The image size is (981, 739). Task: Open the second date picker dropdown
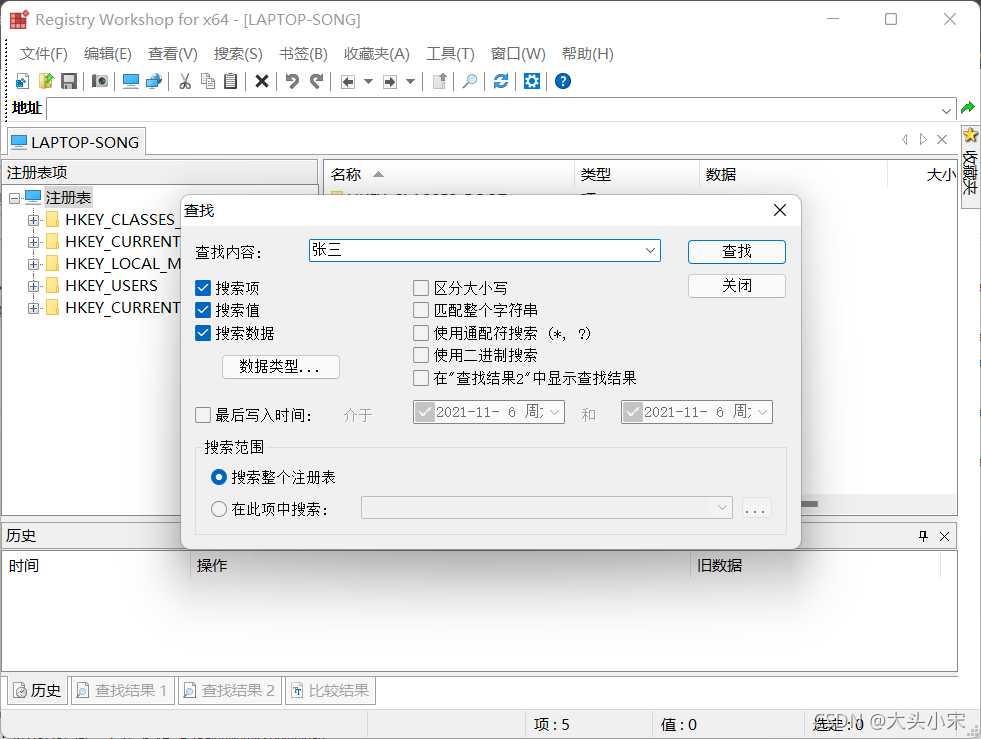(762, 412)
